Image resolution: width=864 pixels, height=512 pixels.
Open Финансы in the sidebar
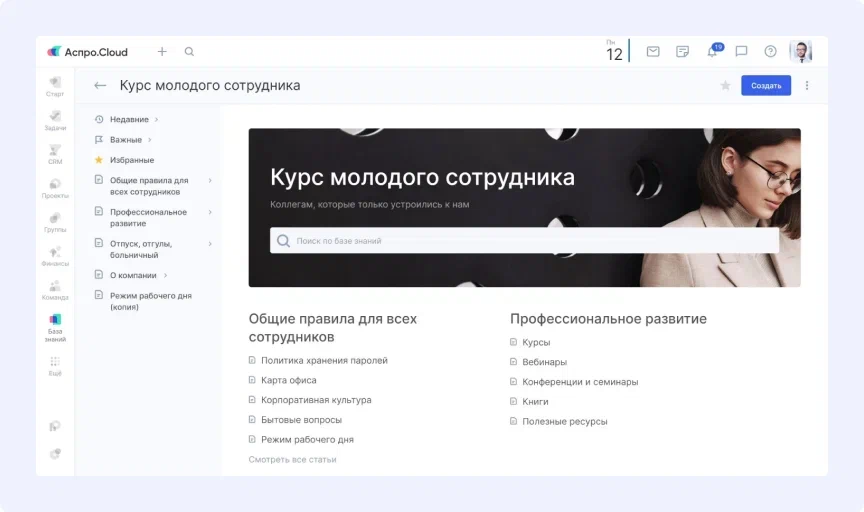(x=55, y=256)
